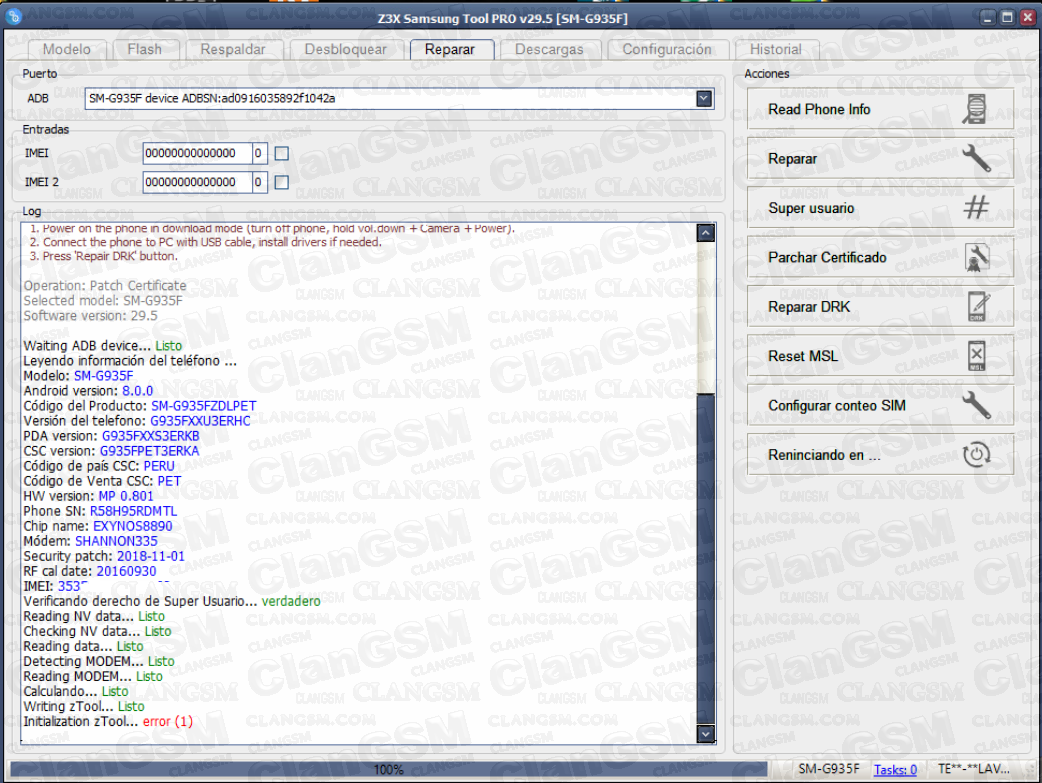1042x783 pixels.
Task: Click the PDA version value G935FXXS3ERKB
Action: pyautogui.click(x=150, y=436)
